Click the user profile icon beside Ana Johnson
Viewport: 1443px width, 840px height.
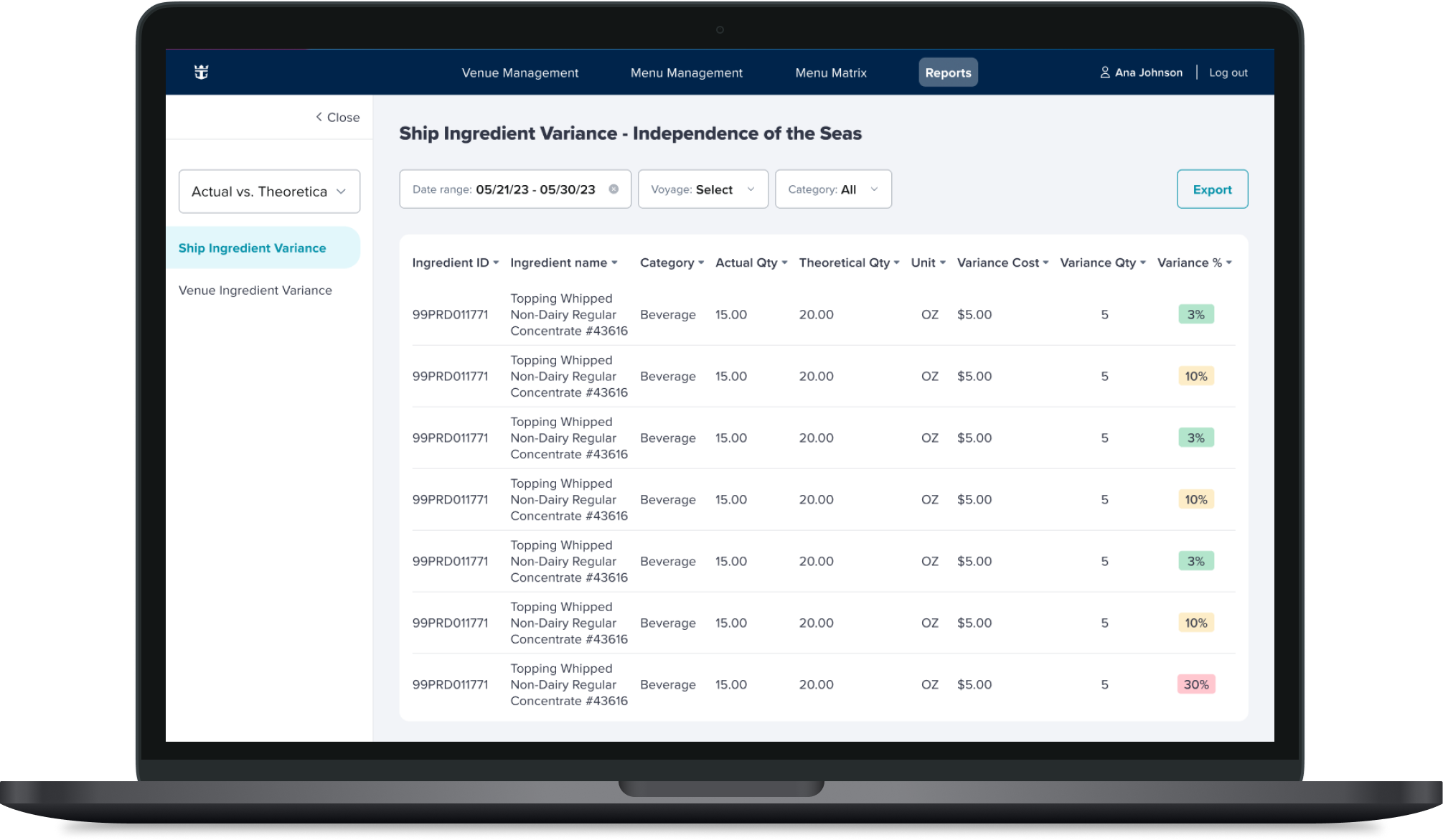pos(1105,72)
